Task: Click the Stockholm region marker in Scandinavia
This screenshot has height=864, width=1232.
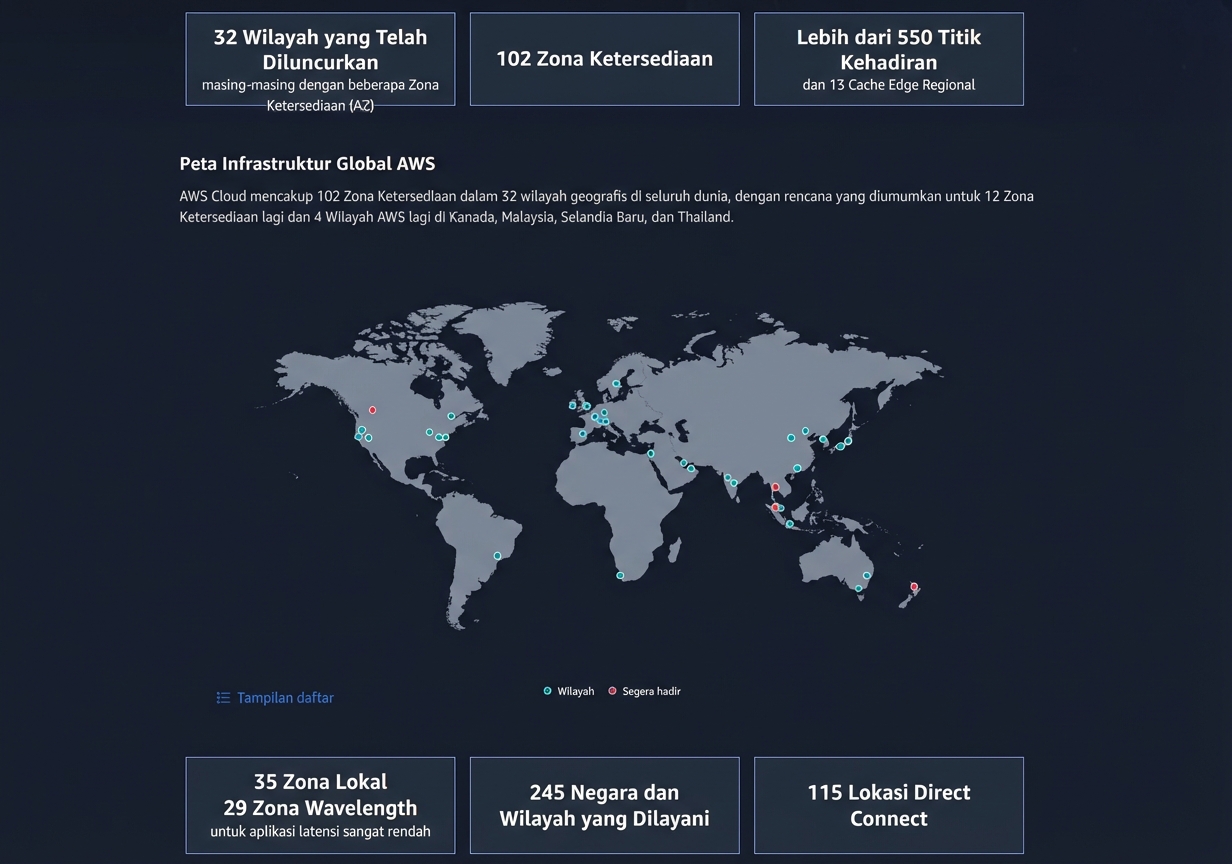Action: click(x=616, y=383)
